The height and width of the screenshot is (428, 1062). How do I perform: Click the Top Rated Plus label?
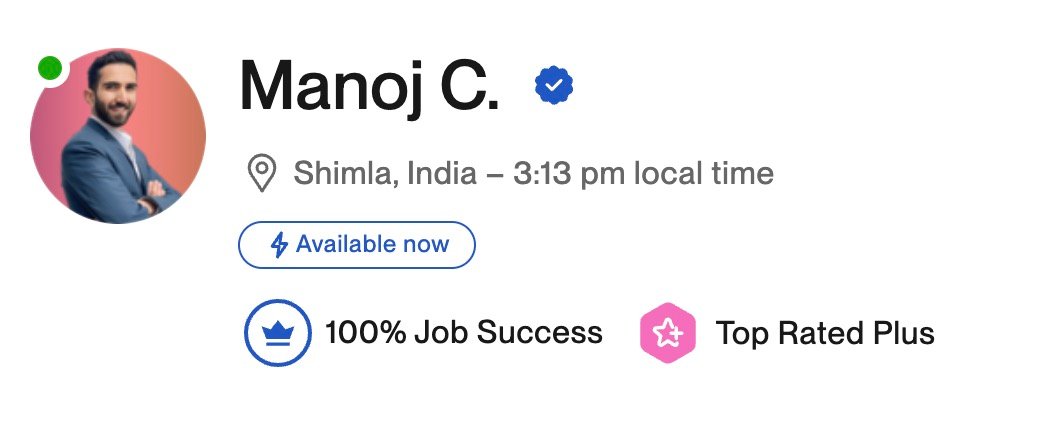825,333
